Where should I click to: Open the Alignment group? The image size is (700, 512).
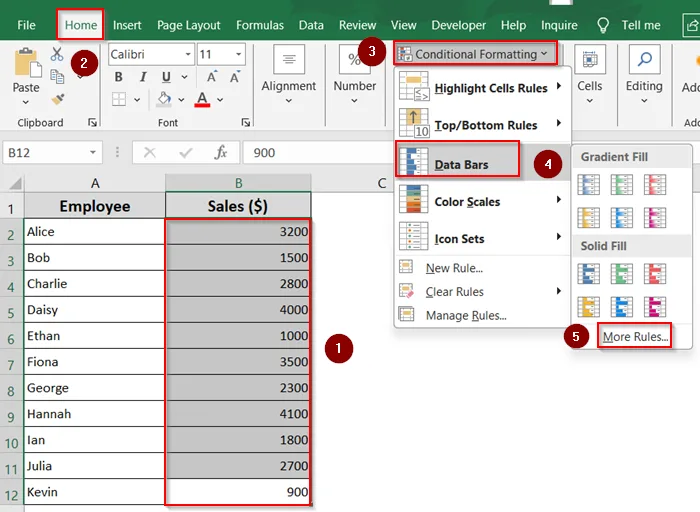point(288,75)
